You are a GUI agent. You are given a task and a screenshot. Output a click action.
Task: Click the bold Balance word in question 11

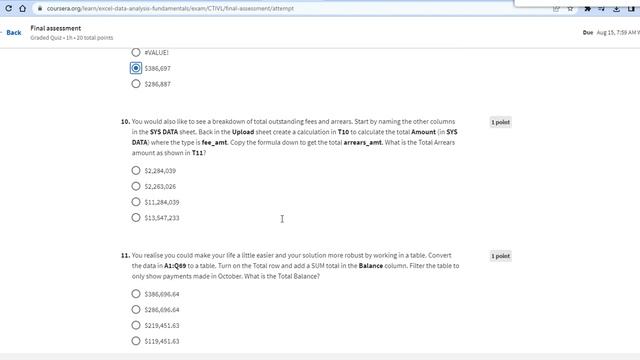tap(371, 266)
